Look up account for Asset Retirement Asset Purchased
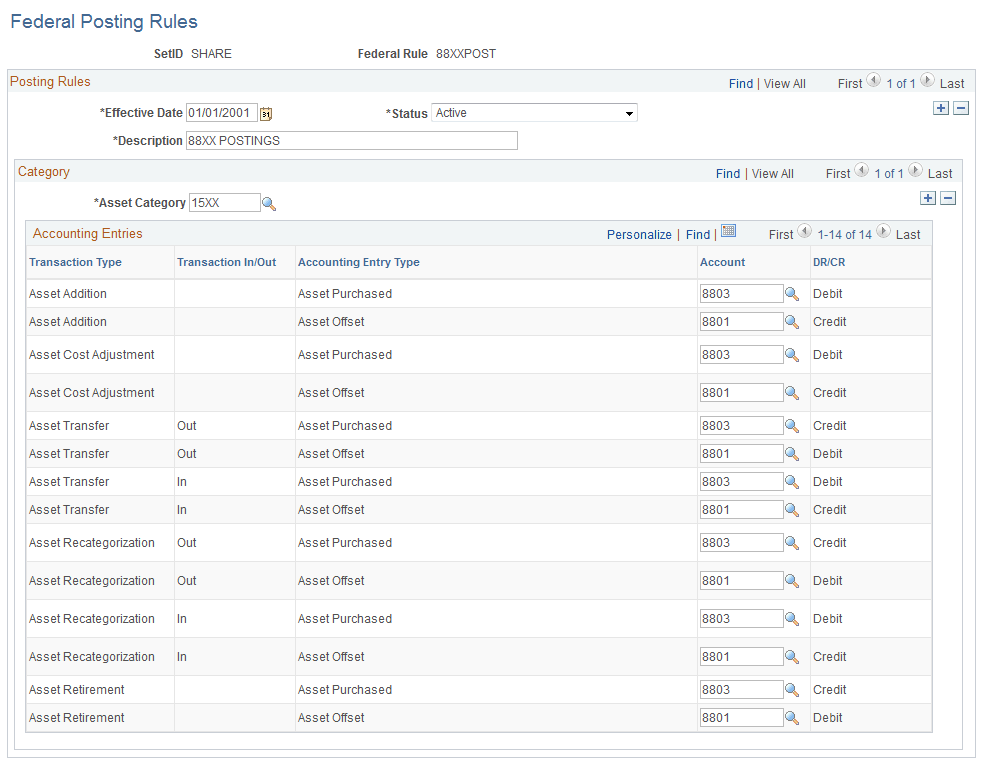The height and width of the screenshot is (764, 991). click(792, 689)
